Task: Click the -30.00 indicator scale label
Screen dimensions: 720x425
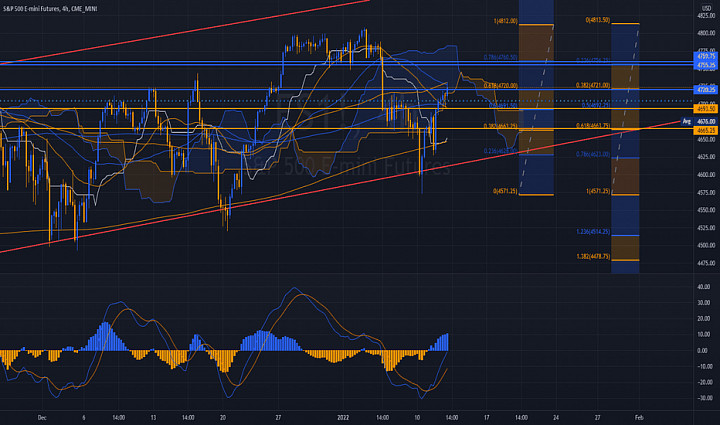Action: (704, 398)
